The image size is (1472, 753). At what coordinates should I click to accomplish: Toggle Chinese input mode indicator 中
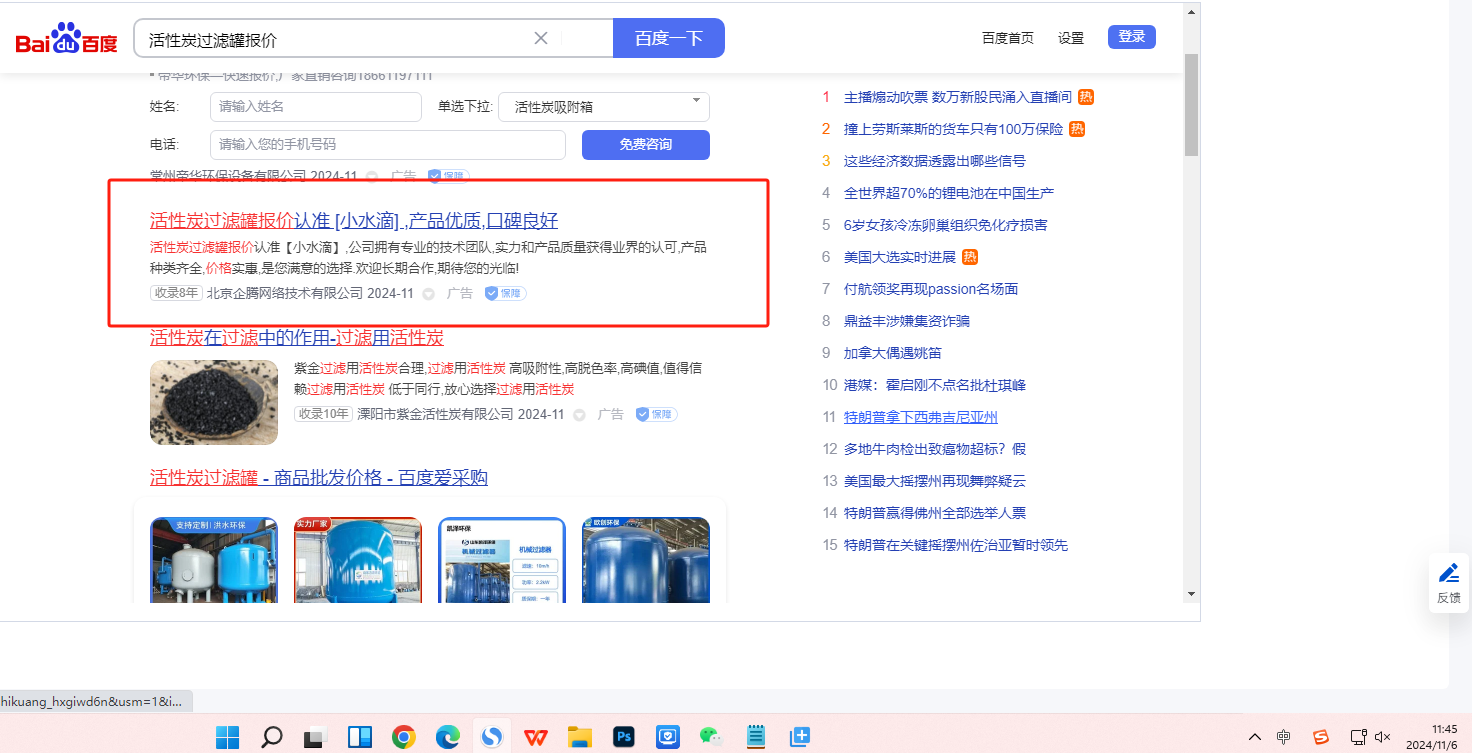tap(1284, 738)
